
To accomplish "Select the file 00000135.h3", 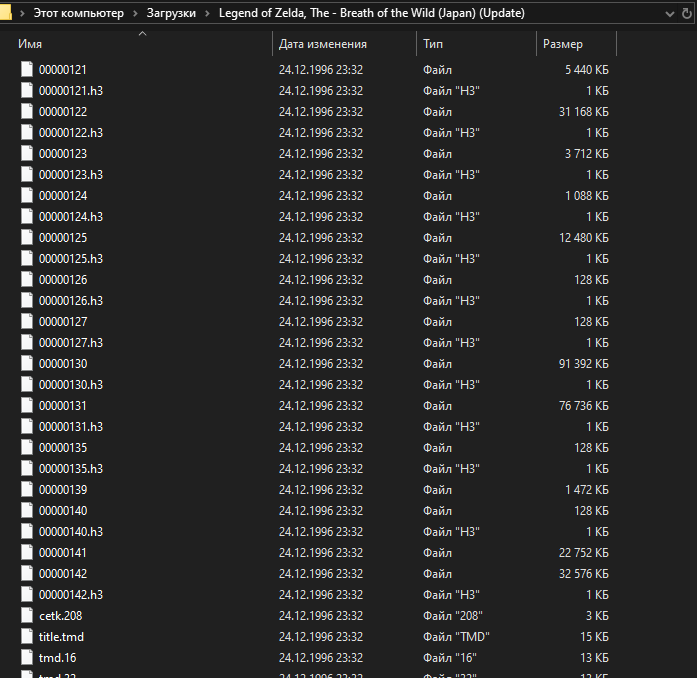I will pyautogui.click(x=71, y=469).
